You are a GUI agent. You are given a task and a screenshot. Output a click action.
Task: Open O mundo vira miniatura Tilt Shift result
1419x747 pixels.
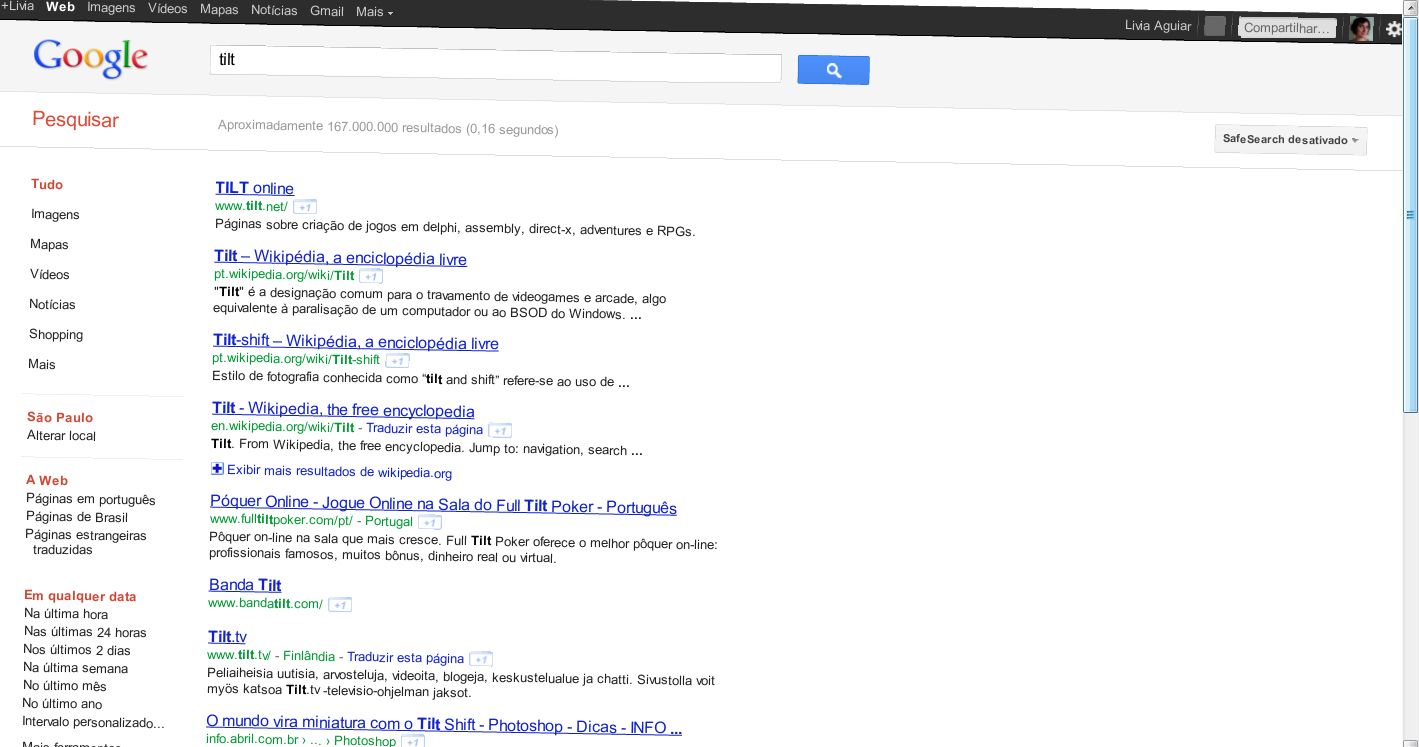[444, 724]
